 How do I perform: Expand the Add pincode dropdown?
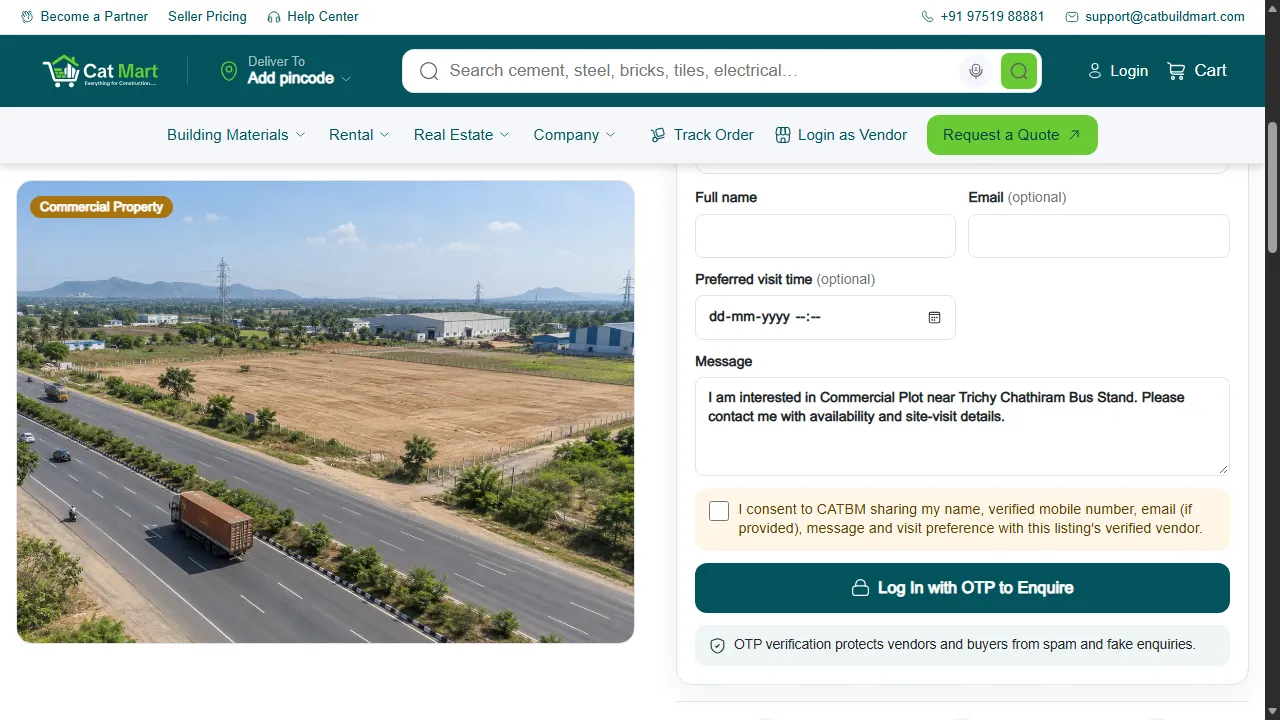pyautogui.click(x=299, y=78)
